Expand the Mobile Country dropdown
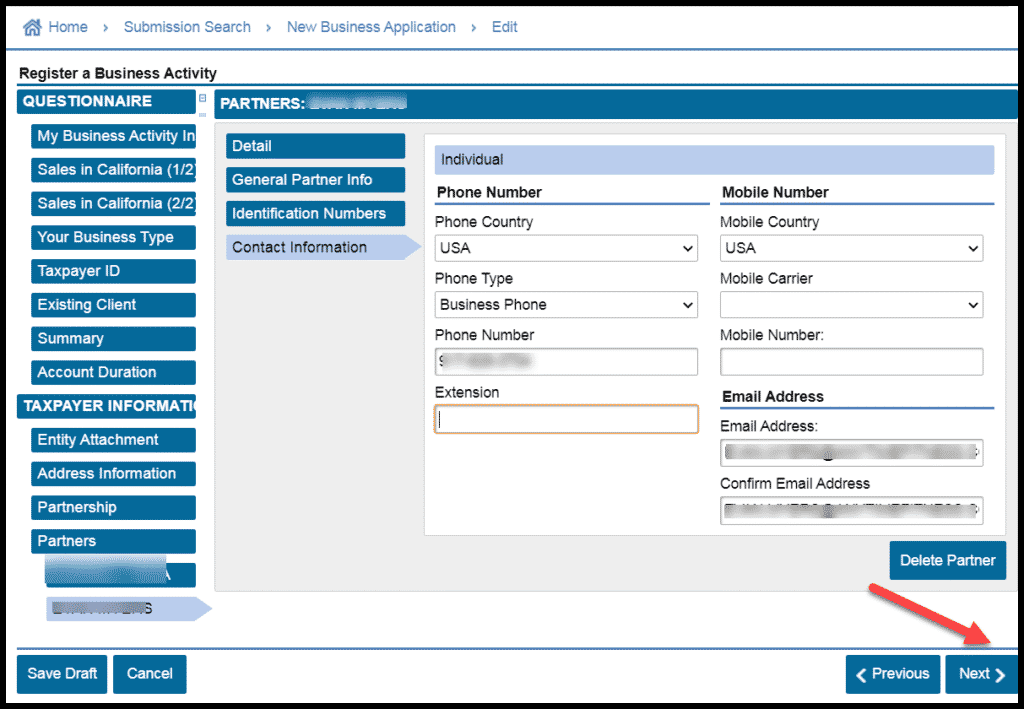Image resolution: width=1024 pixels, height=709 pixels. coord(851,248)
